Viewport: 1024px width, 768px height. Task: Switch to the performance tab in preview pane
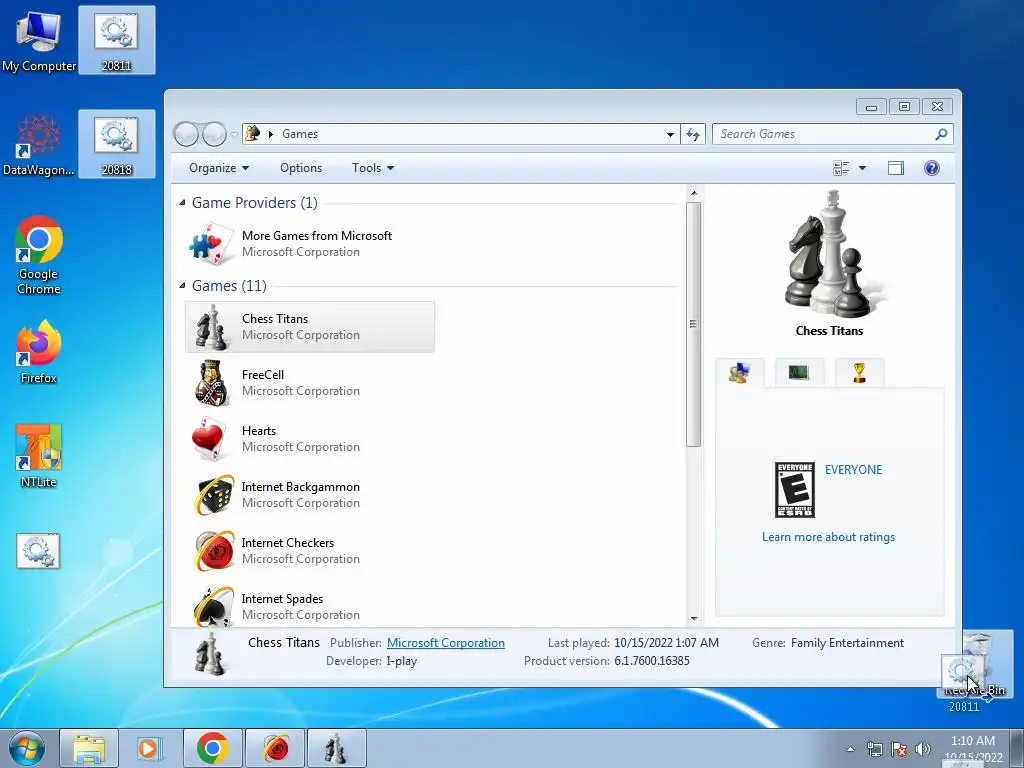coord(799,373)
